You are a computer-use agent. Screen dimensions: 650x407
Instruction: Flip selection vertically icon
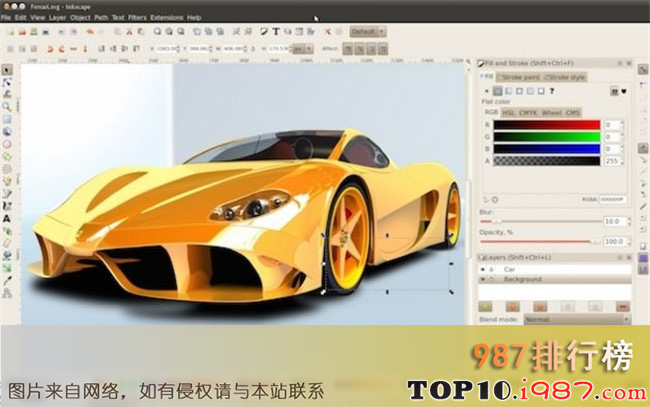pos(85,49)
